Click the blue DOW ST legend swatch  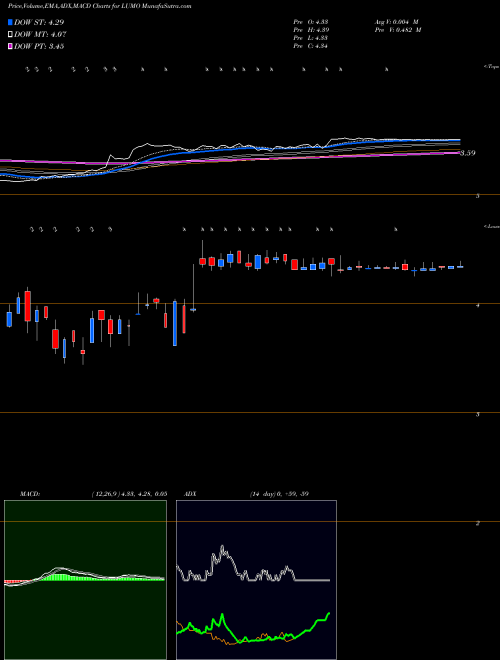pos(10,22)
